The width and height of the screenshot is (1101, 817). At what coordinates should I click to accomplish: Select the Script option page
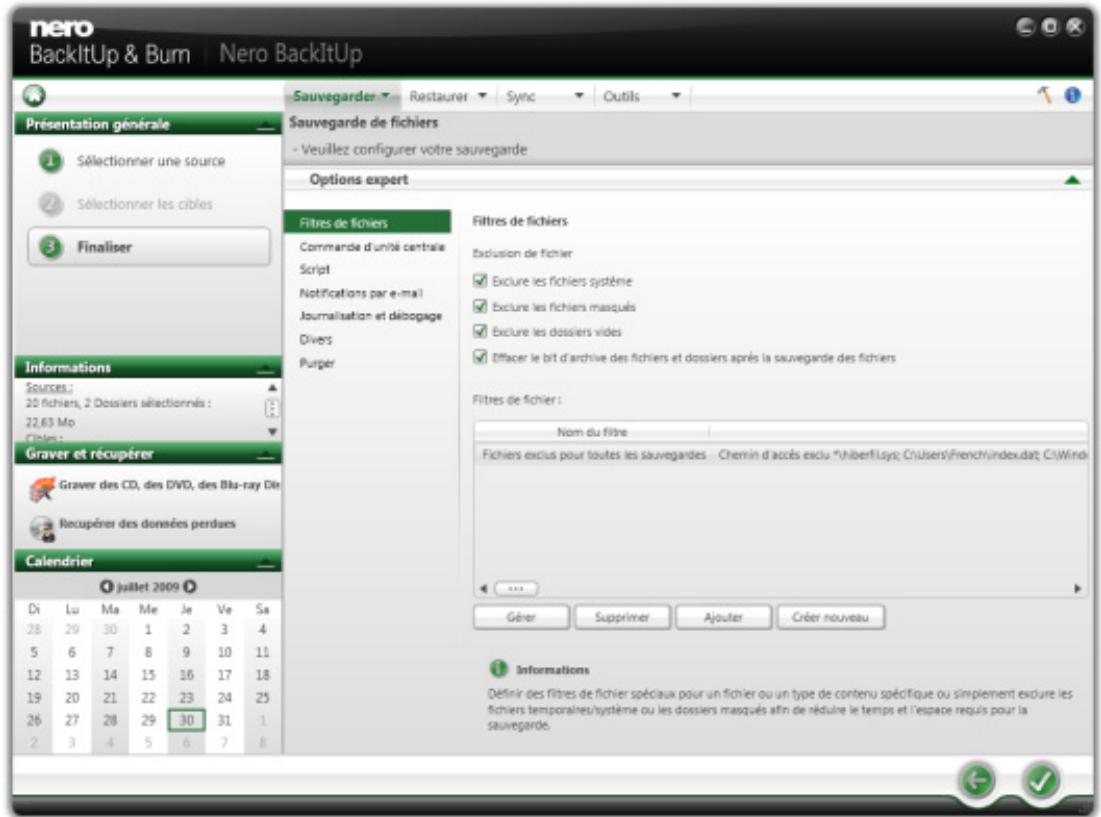[315, 269]
